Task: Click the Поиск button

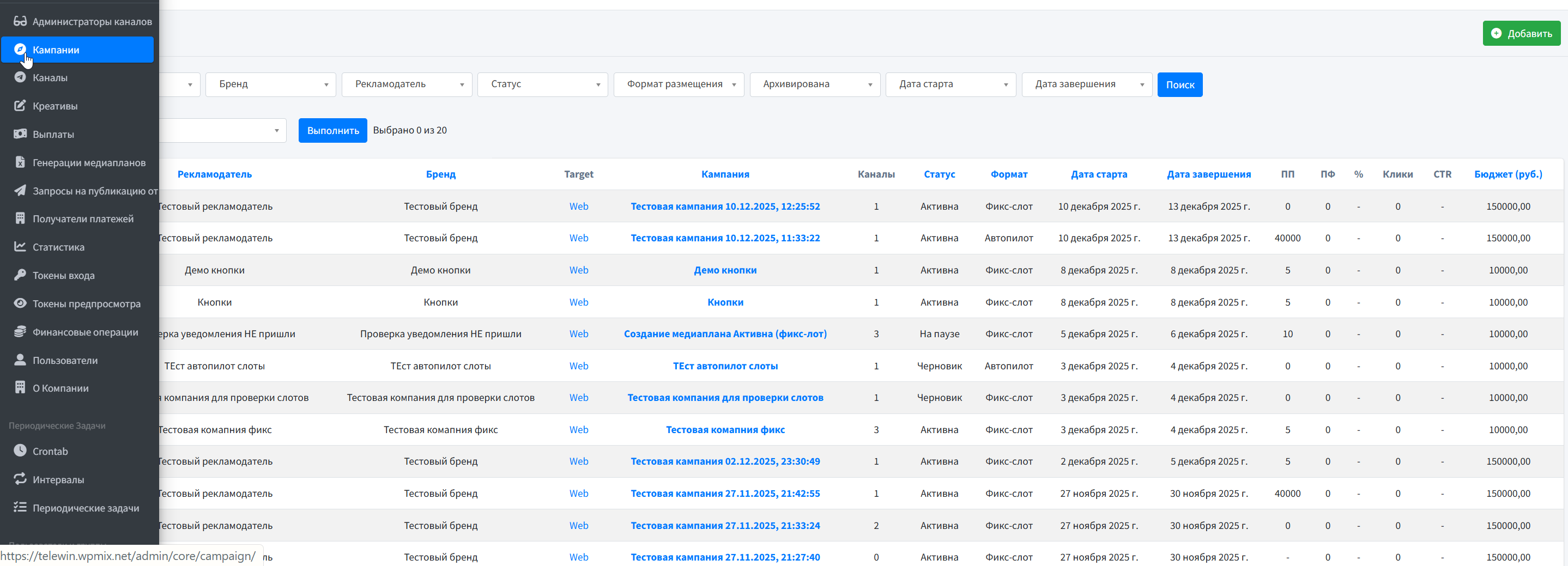Action: point(1179,84)
